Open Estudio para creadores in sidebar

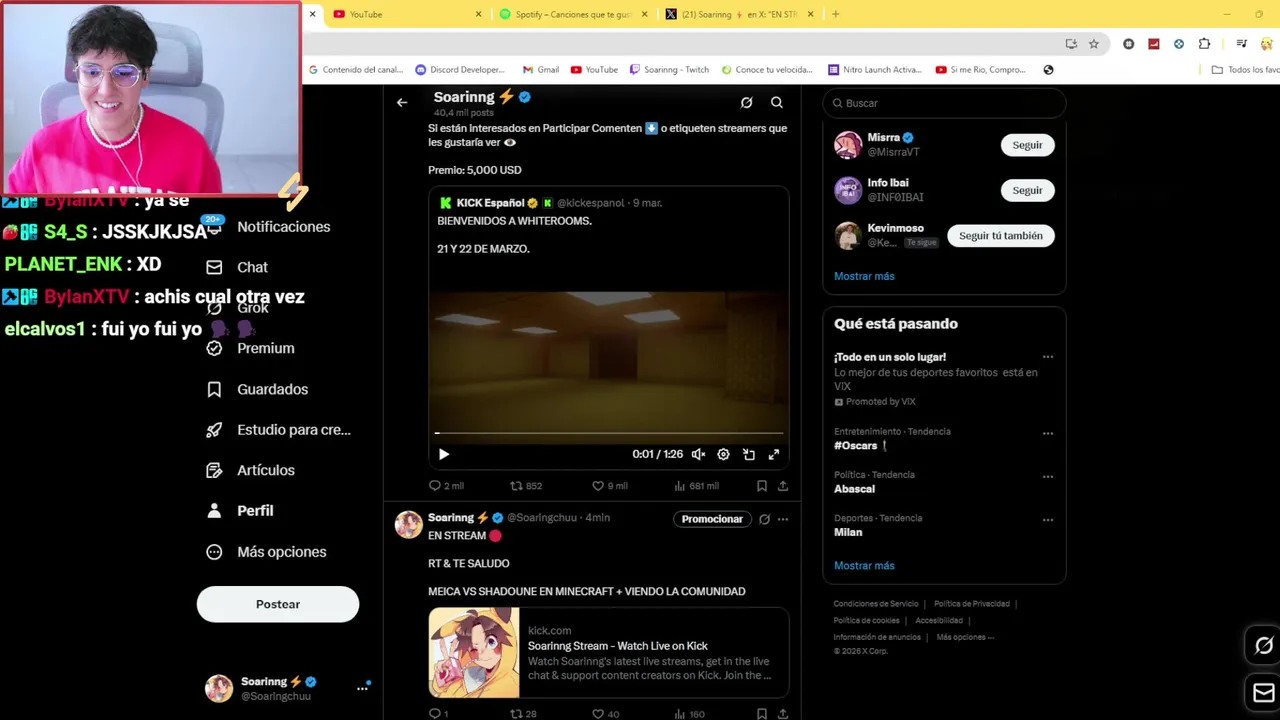click(278, 430)
